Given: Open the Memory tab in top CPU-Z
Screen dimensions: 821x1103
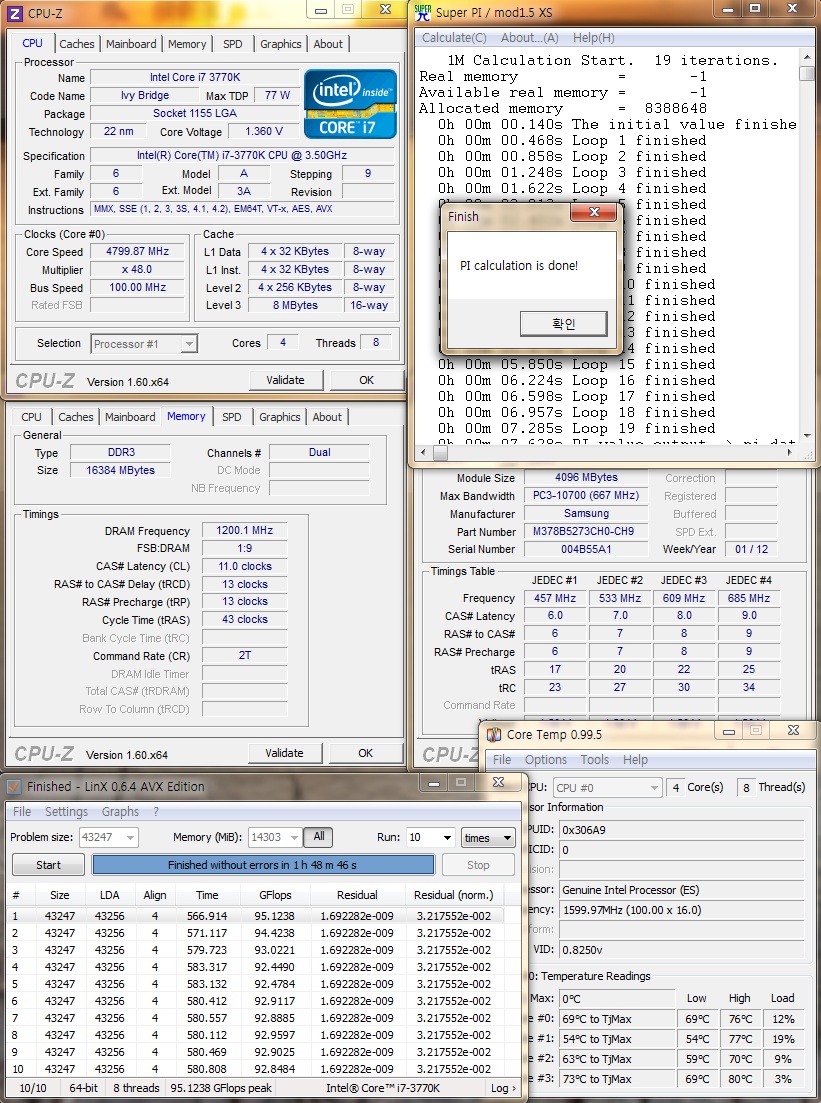Looking at the screenshot, I should [x=187, y=44].
